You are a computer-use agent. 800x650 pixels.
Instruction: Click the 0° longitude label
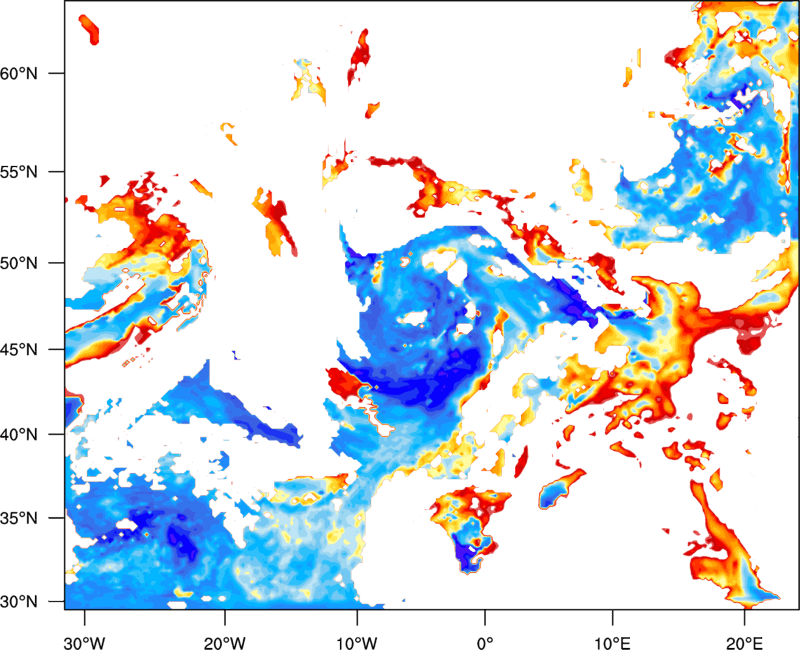coord(485,643)
